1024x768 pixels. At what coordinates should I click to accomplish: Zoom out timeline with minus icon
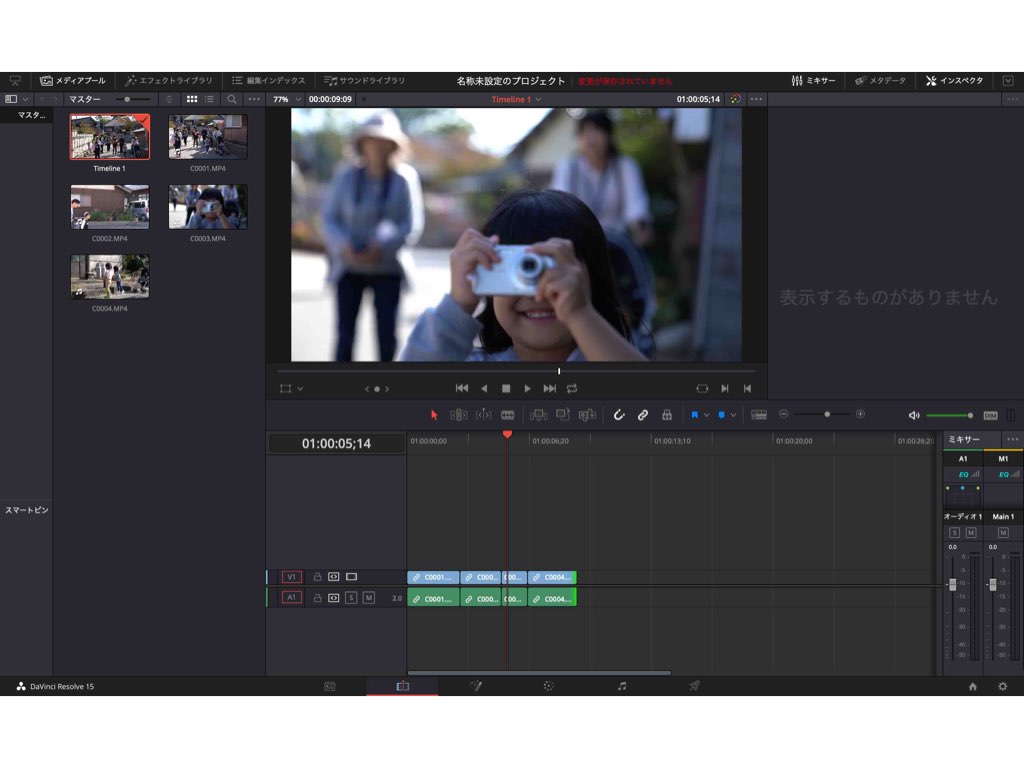[784, 414]
